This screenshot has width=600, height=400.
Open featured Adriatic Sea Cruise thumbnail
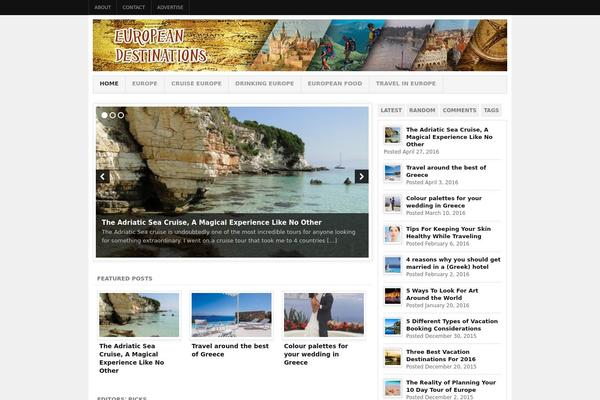(139, 315)
